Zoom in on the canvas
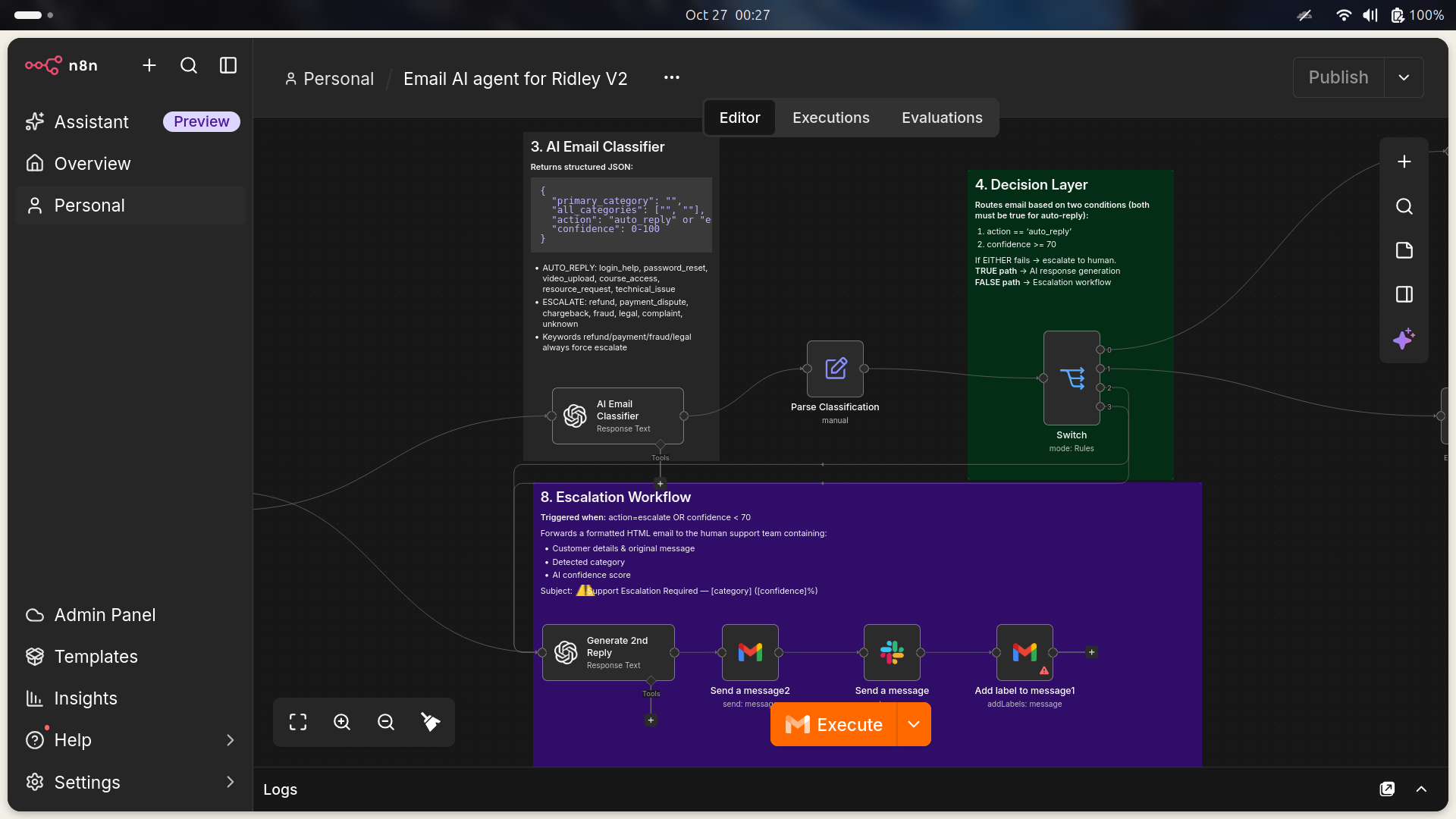Viewport: 1456px width, 819px height. coord(342,722)
